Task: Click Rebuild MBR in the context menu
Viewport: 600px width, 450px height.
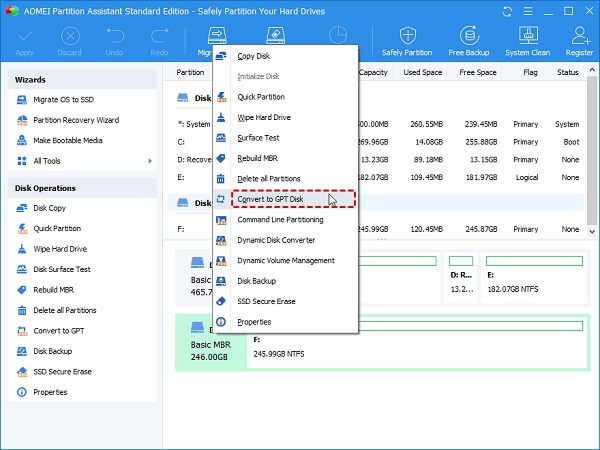Action: 285,158
